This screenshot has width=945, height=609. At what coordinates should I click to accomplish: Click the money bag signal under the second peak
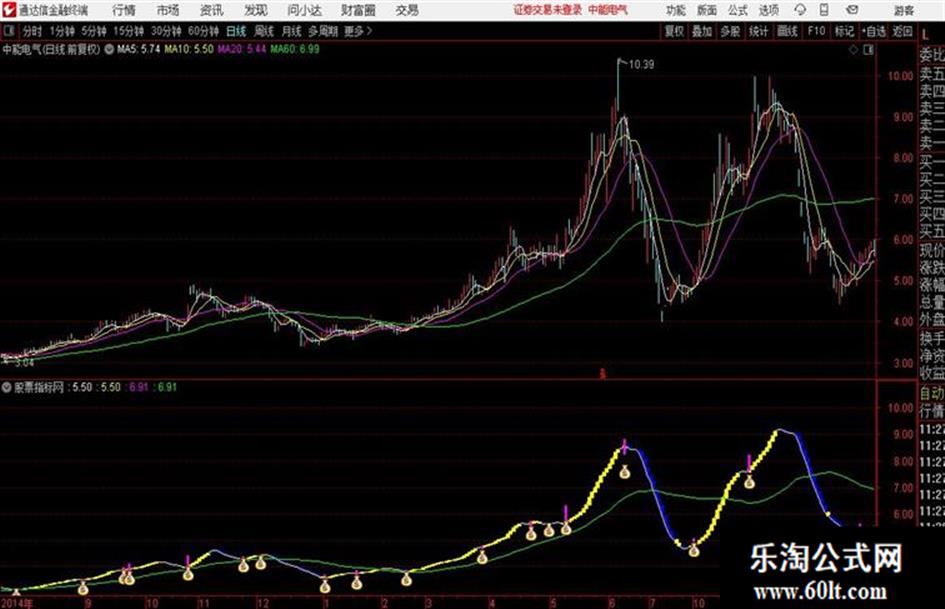coord(749,481)
